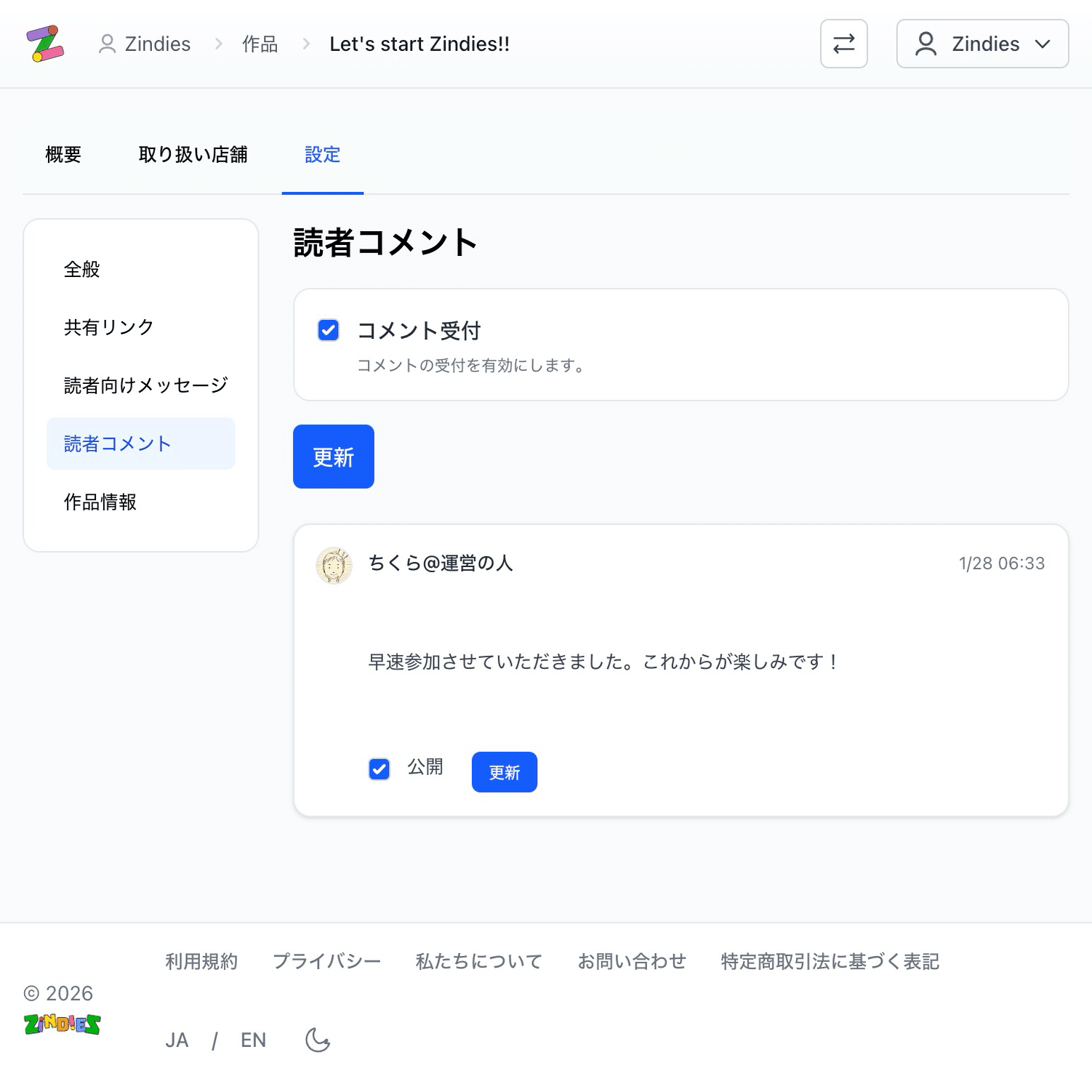The image size is (1092, 1092).
Task: Disable the コメント受付 checkbox
Action: (329, 330)
